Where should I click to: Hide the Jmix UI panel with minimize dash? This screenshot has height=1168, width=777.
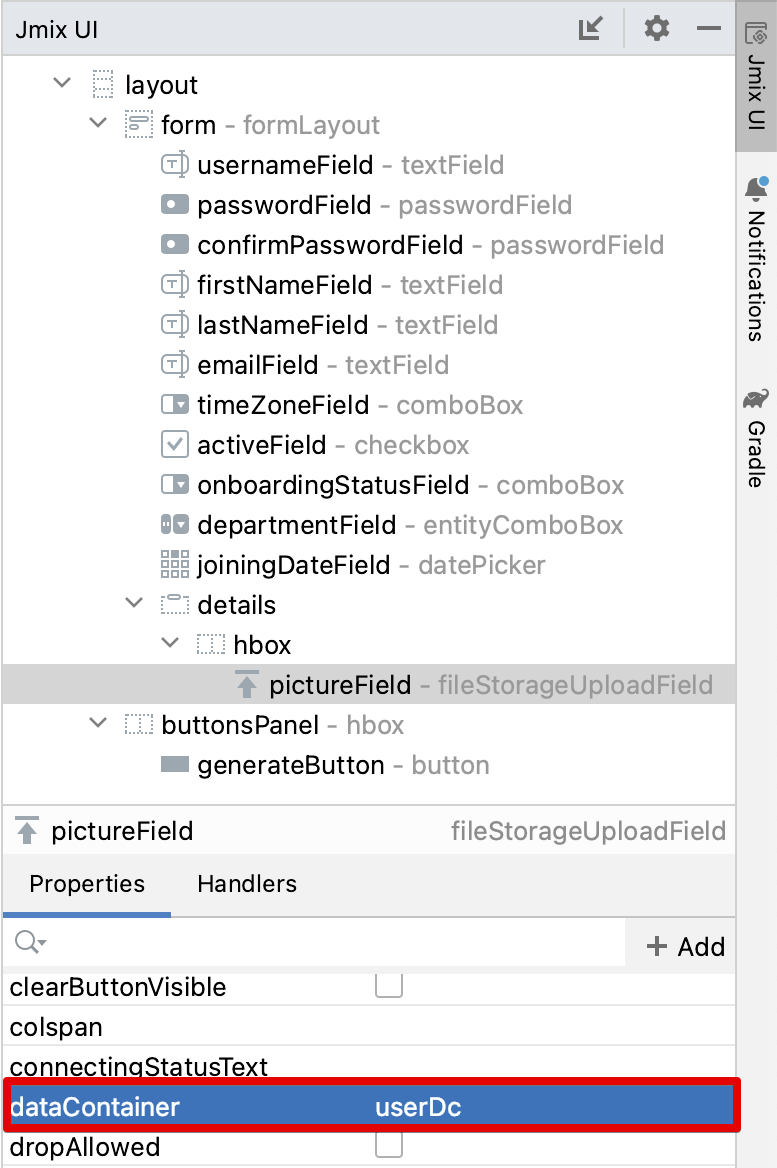click(x=709, y=29)
